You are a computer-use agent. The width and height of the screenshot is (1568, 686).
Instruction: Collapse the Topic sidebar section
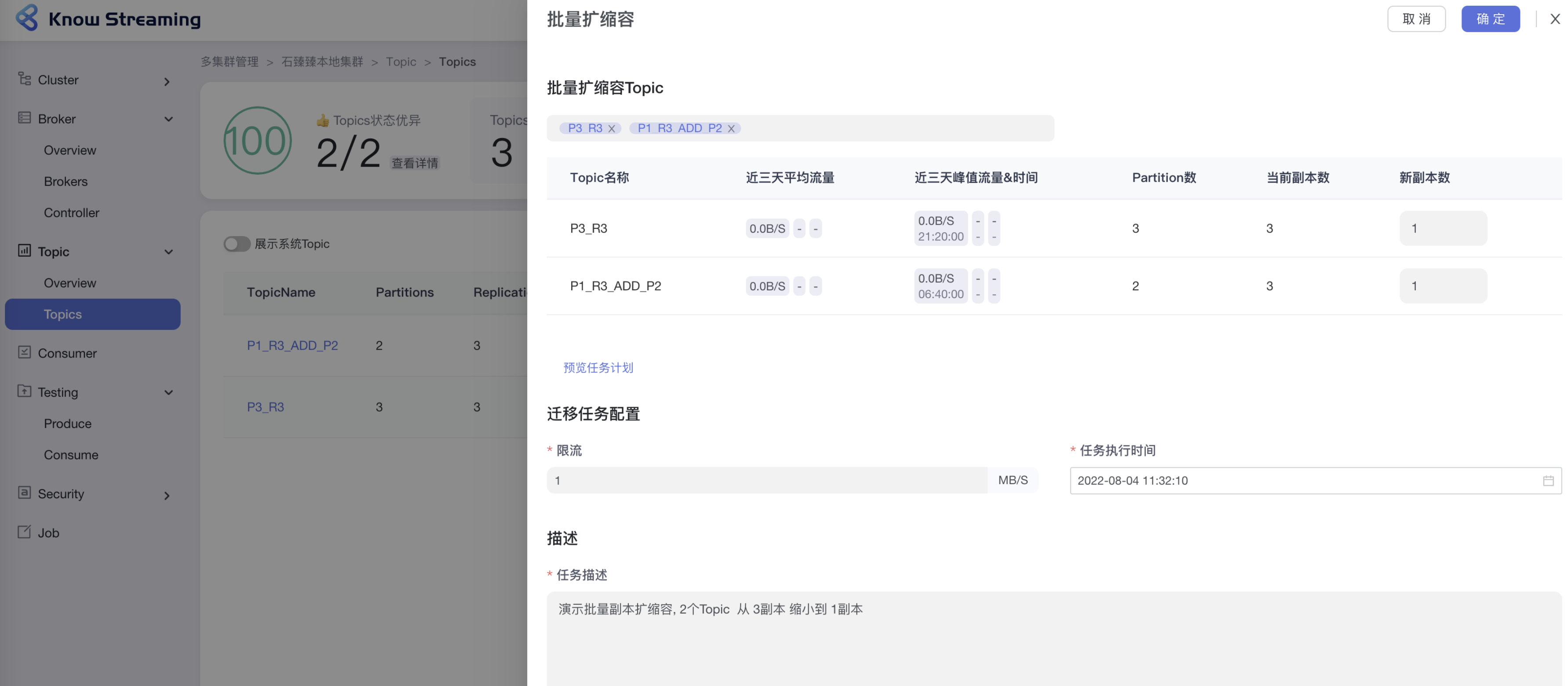(168, 252)
